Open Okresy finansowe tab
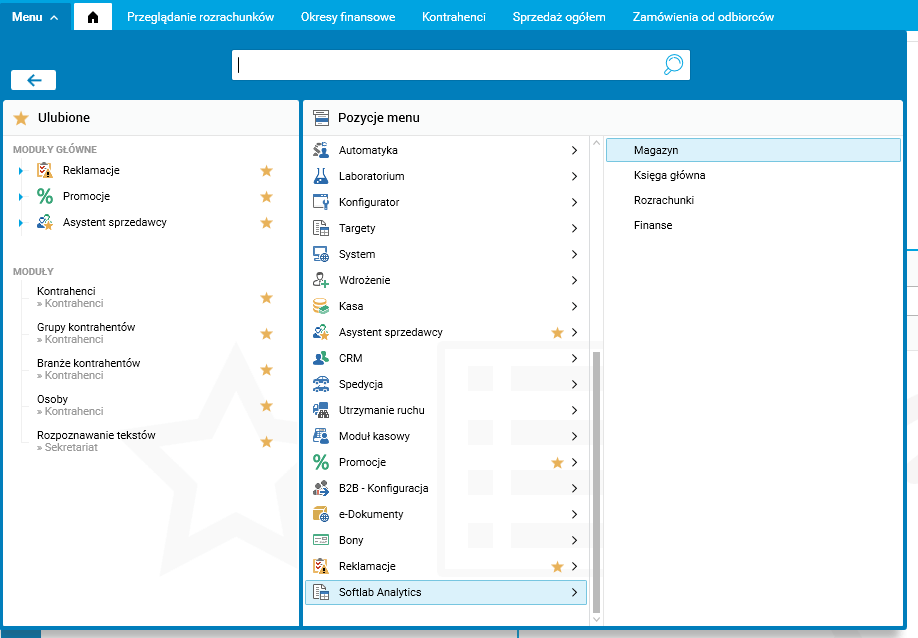Image resolution: width=918 pixels, height=638 pixels. tap(348, 17)
